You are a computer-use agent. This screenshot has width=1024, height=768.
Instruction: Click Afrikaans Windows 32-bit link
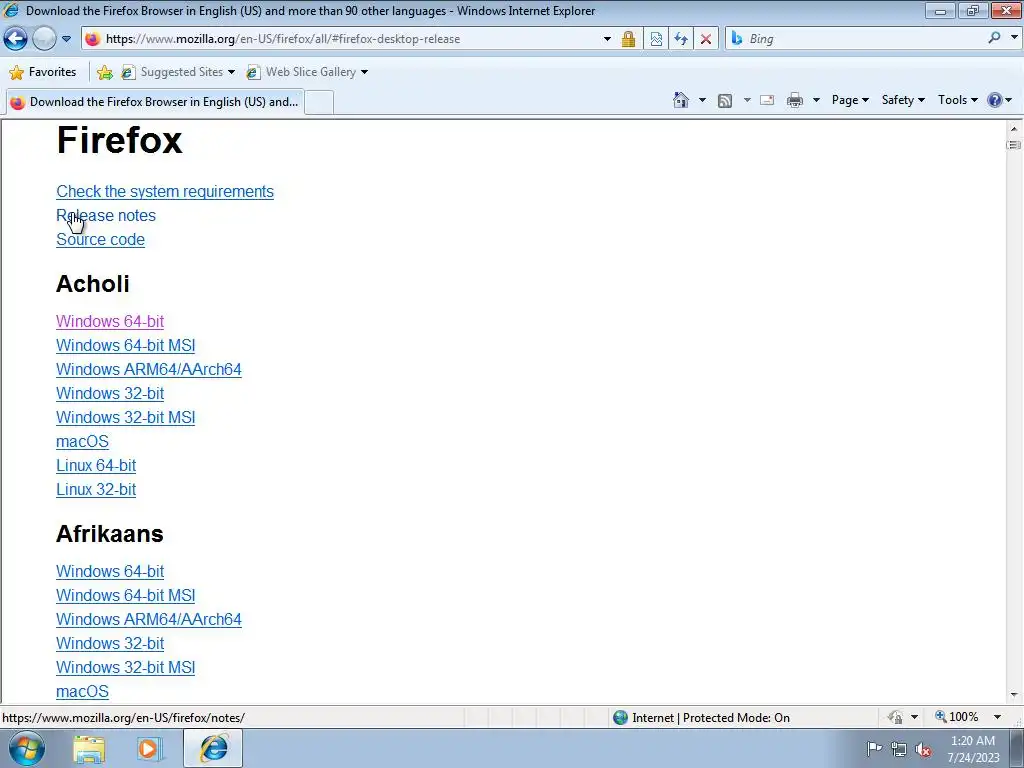110,644
